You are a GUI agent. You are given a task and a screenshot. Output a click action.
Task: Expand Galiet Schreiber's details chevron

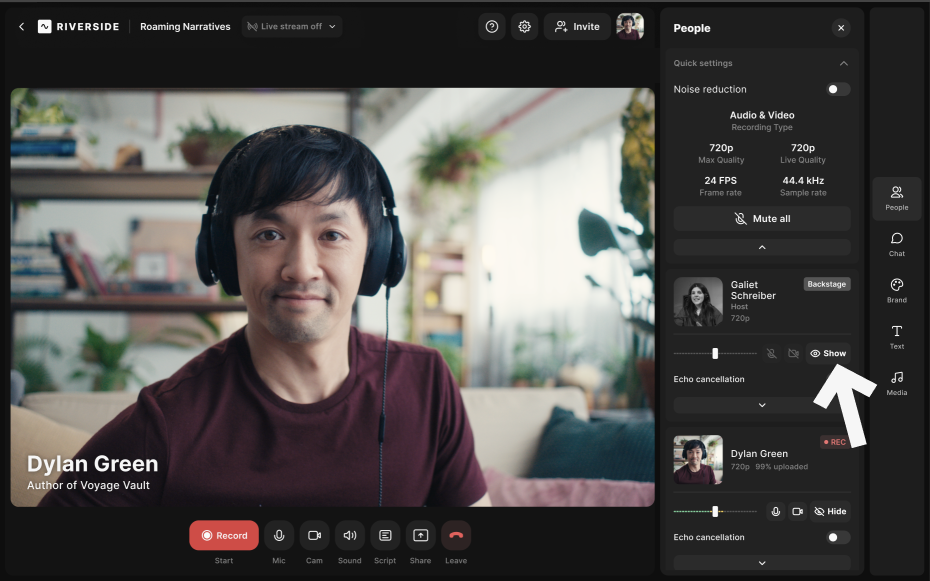762,405
